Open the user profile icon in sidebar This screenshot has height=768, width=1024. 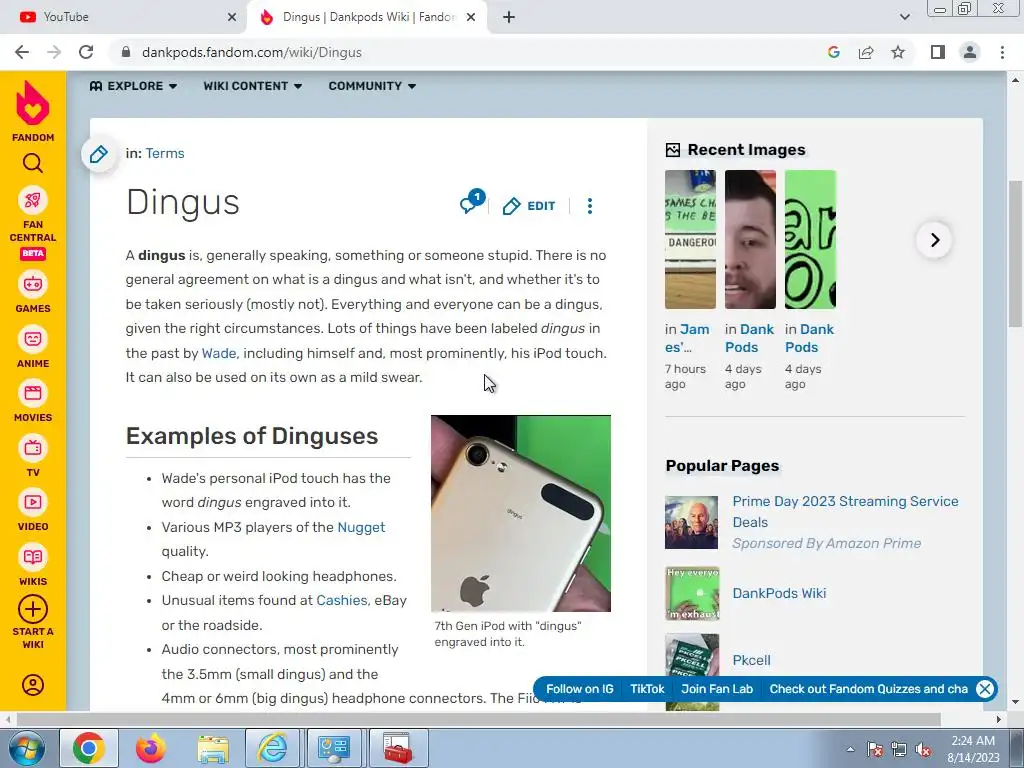[x=33, y=684]
